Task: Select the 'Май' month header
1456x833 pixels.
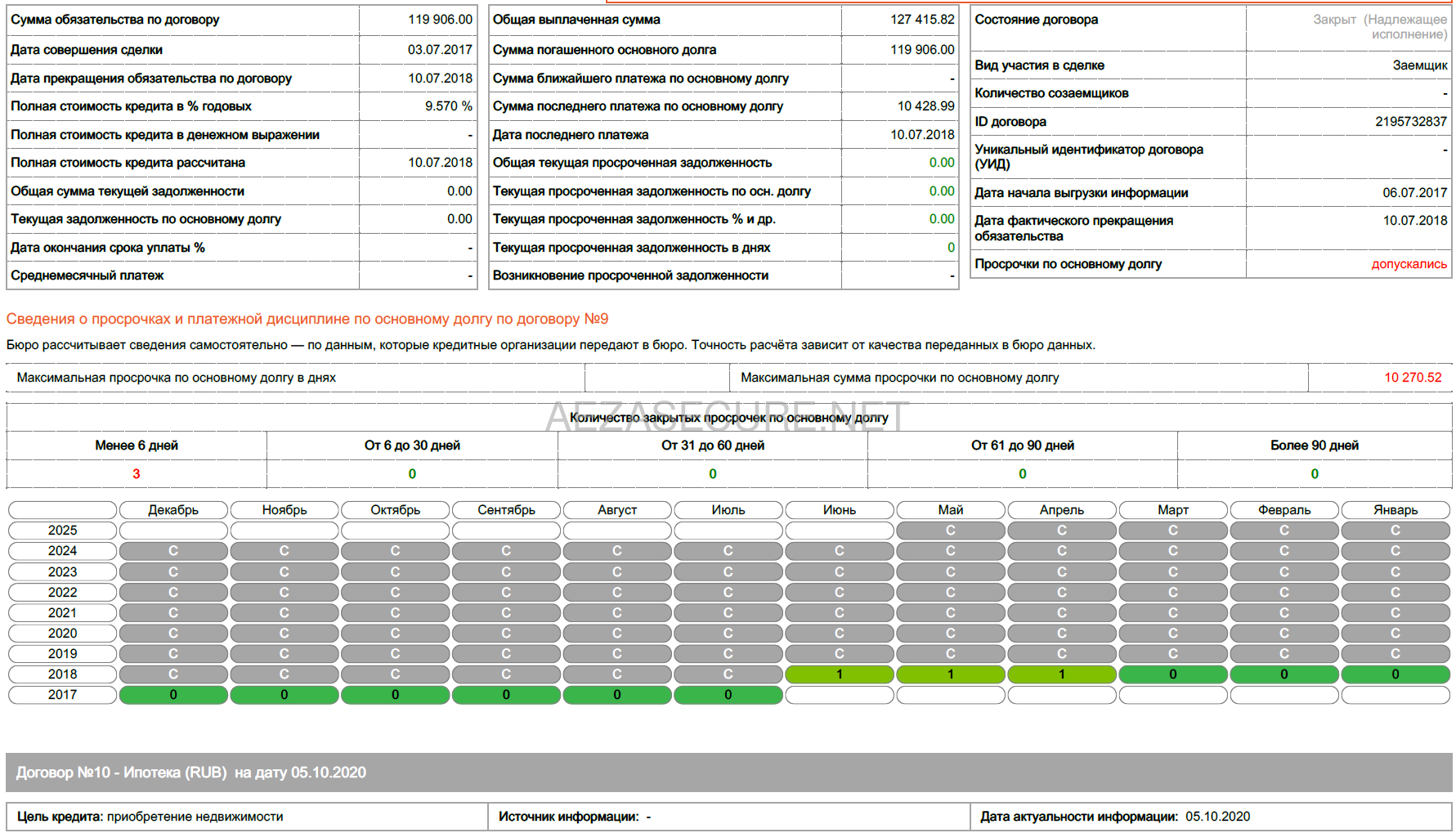Action: point(951,510)
